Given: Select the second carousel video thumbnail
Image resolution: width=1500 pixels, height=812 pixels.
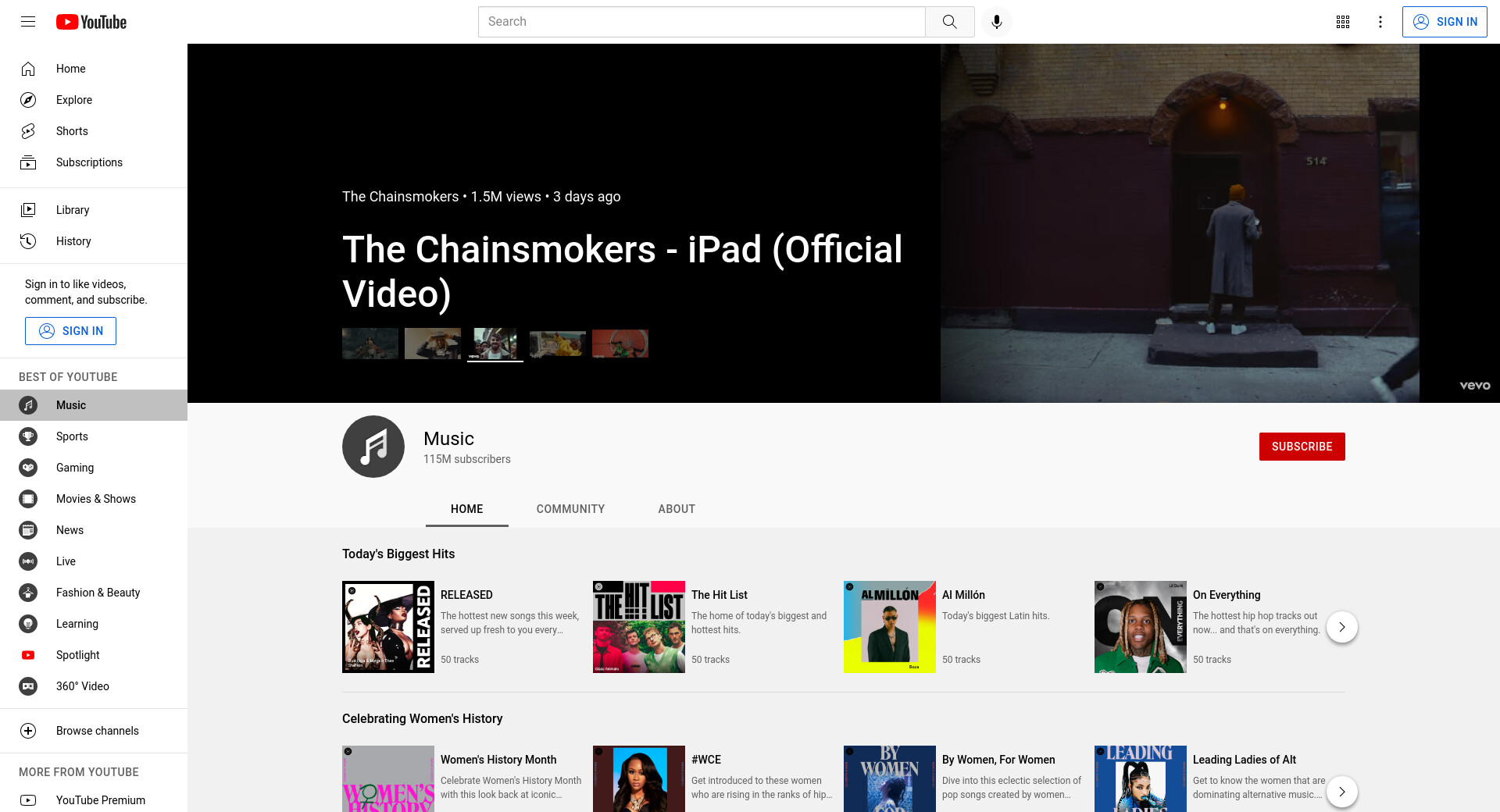Looking at the screenshot, I should 433,344.
